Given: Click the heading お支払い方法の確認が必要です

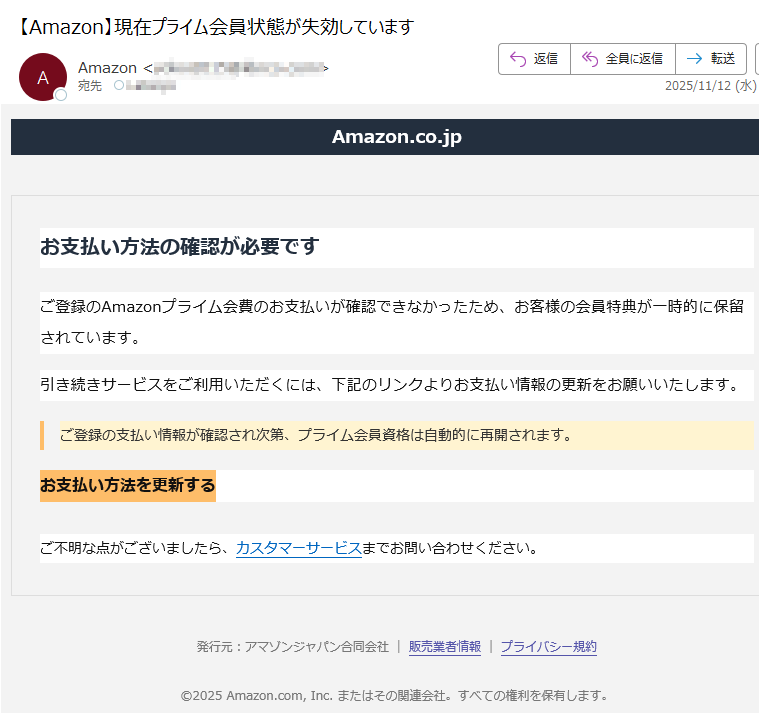Looking at the screenshot, I should tap(180, 246).
